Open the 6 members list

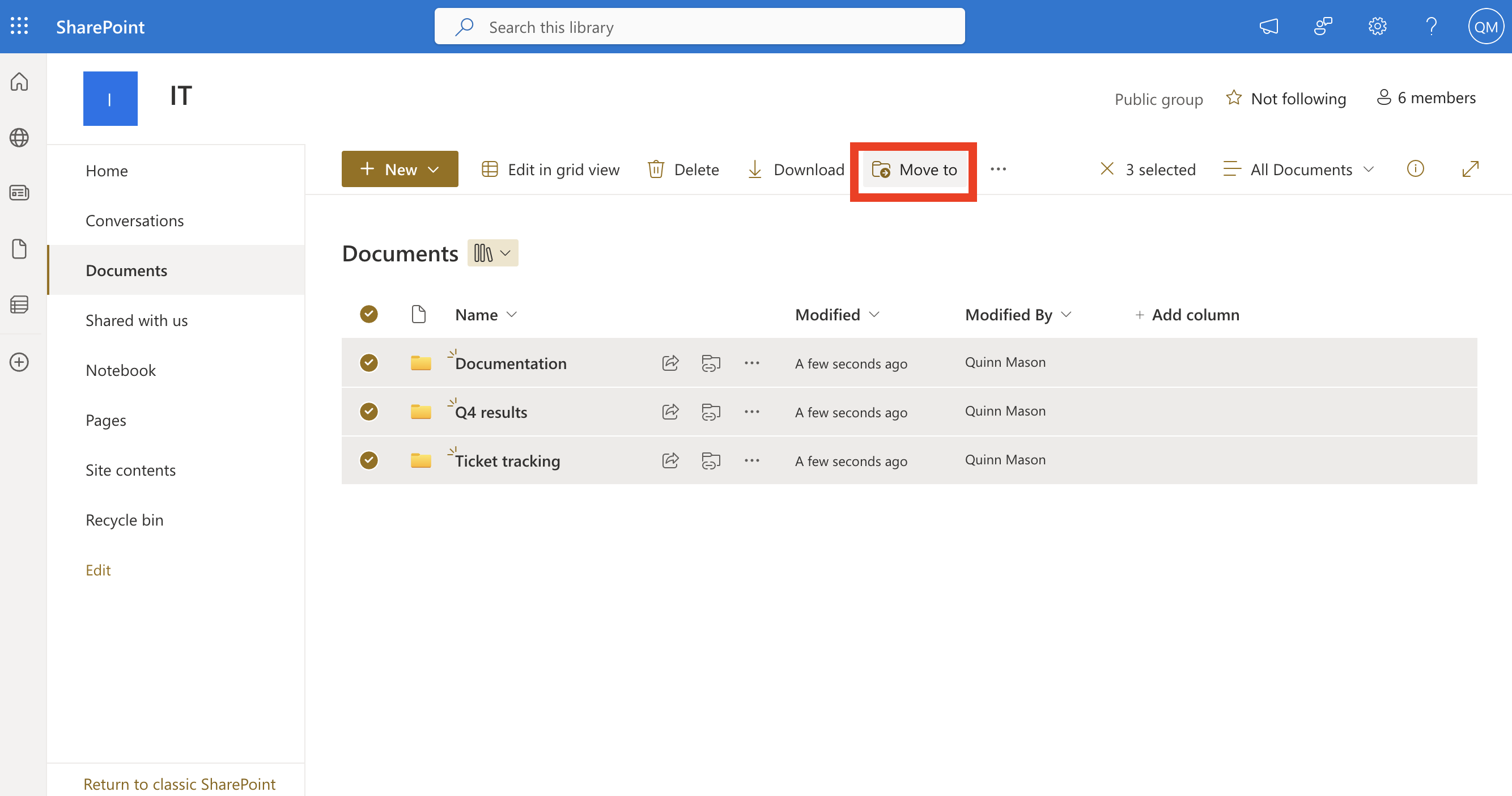[1426, 98]
